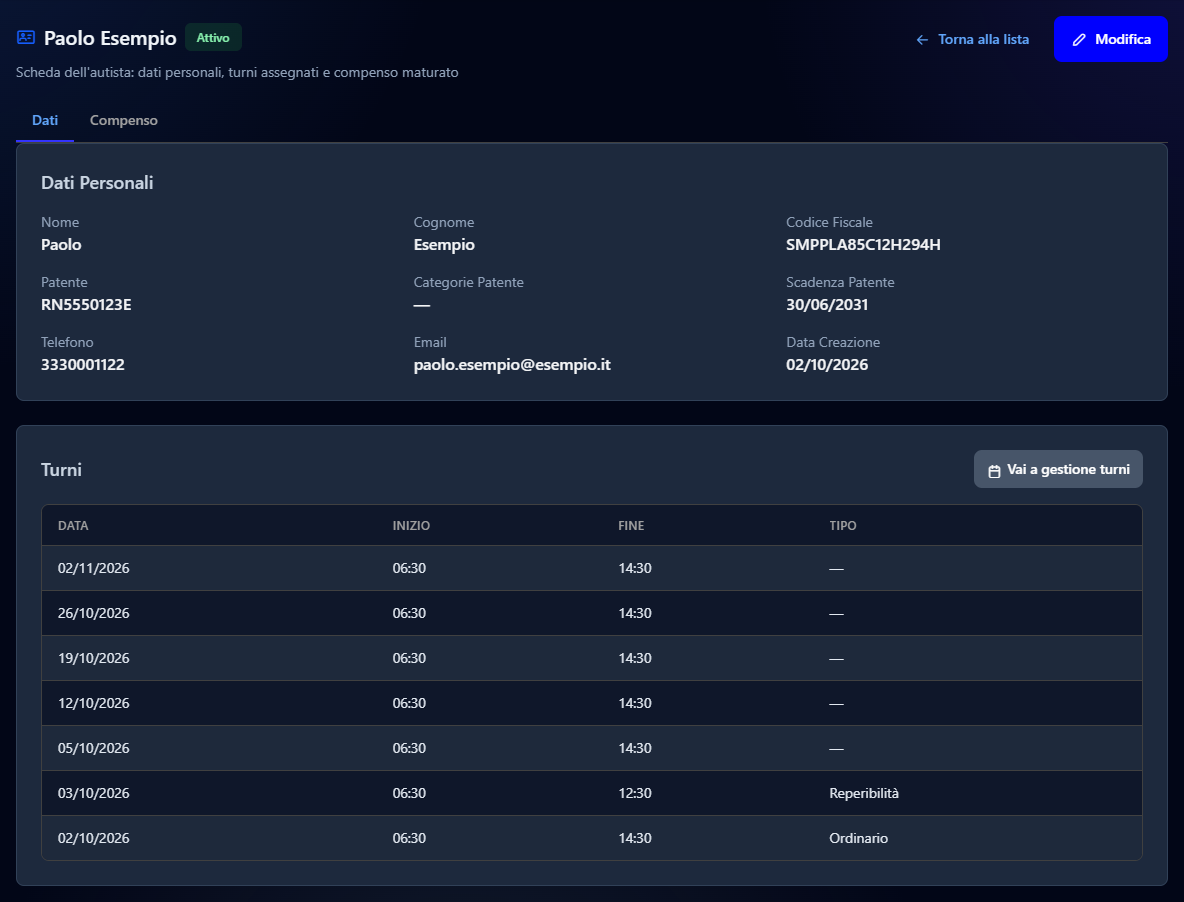Select the shift row dated 26/10/2026
The height and width of the screenshot is (902, 1184).
[x=592, y=613]
